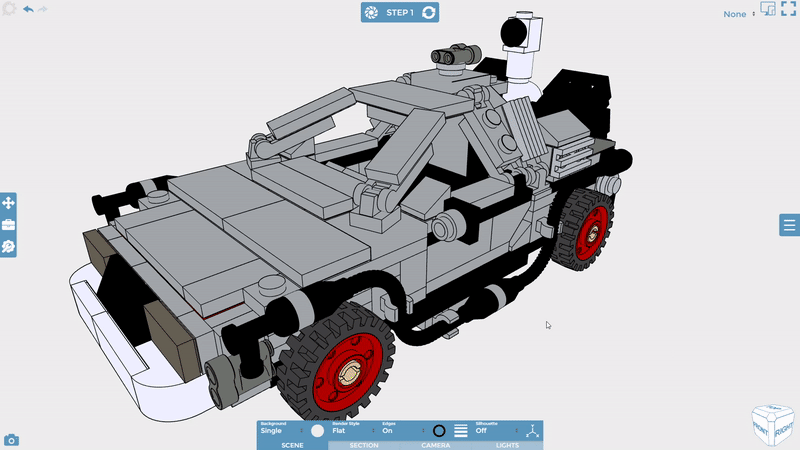Click the front red wheel of the car model
Screen dimensions: 800x450
348,372
